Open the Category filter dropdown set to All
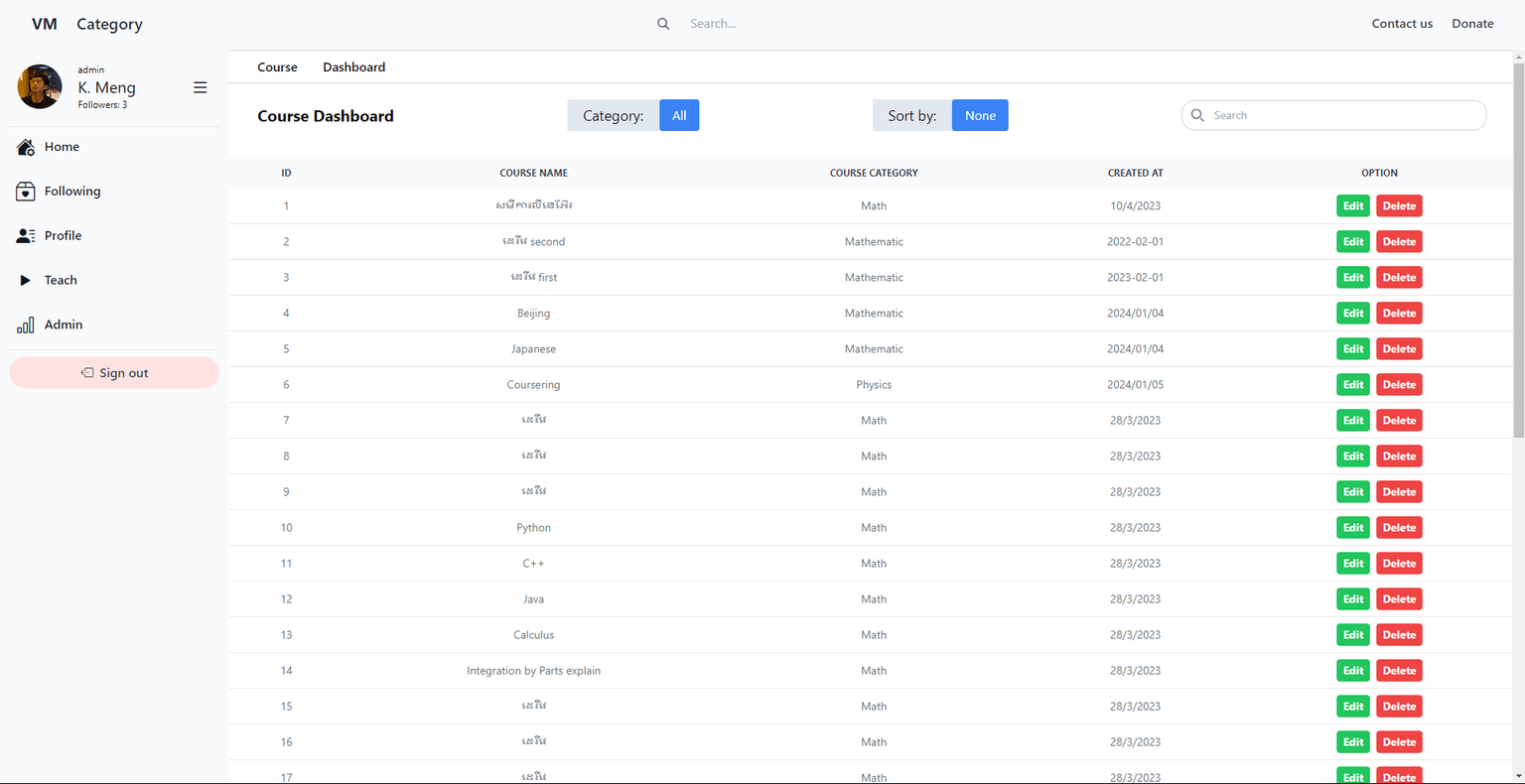The image size is (1525, 784). (x=679, y=116)
